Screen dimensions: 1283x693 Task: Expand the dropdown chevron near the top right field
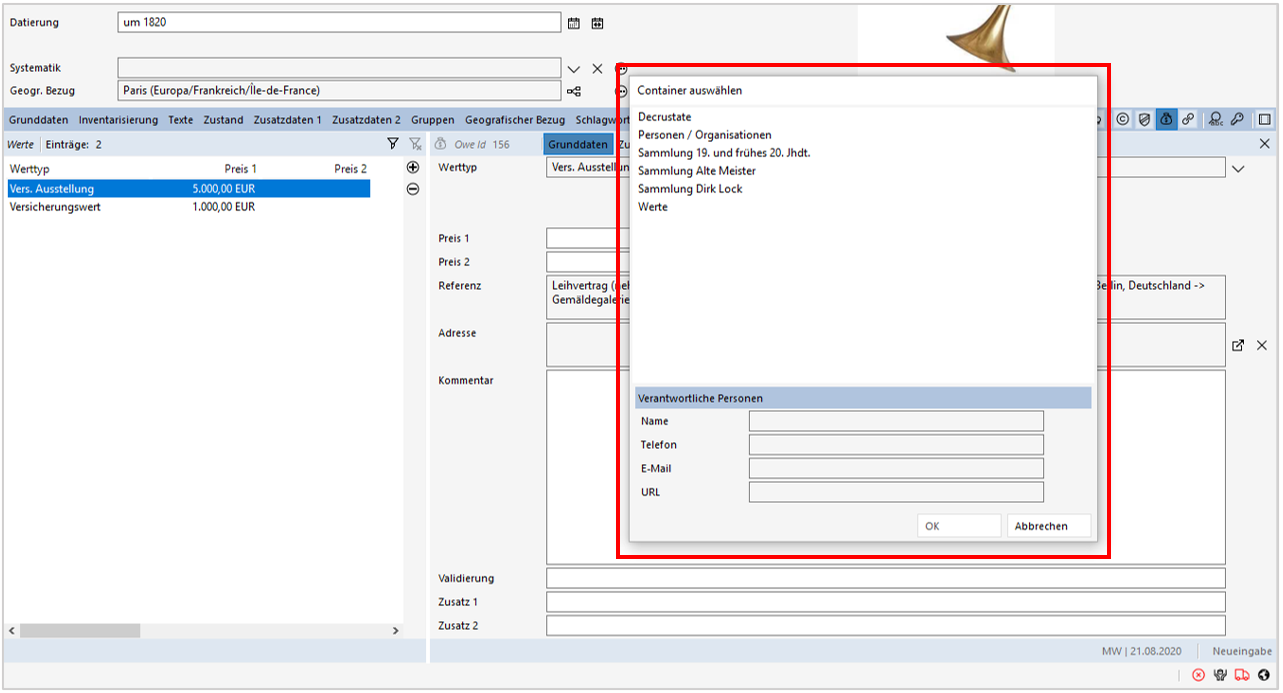pyautogui.click(x=1240, y=167)
